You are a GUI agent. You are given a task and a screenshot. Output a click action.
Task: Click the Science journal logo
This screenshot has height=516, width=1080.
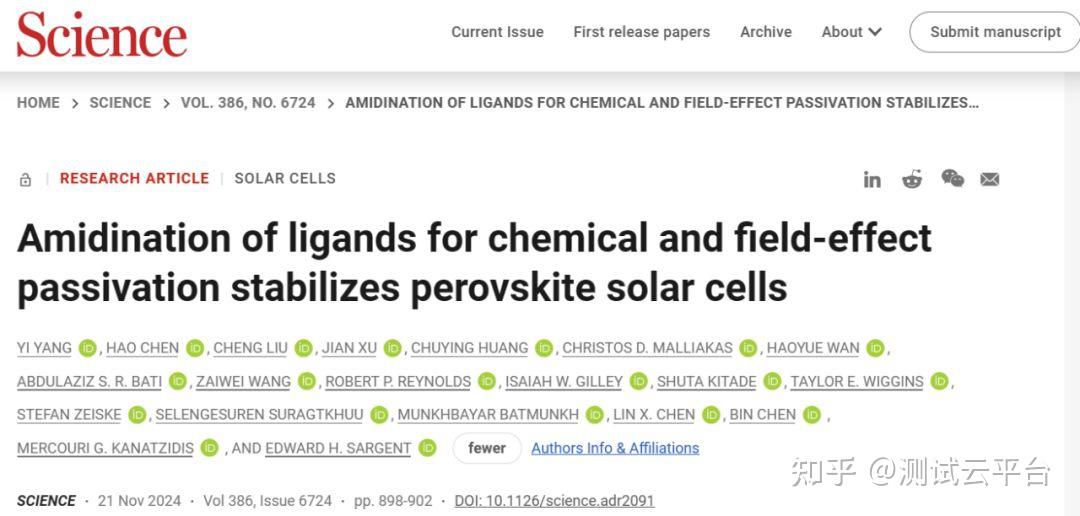[101, 35]
